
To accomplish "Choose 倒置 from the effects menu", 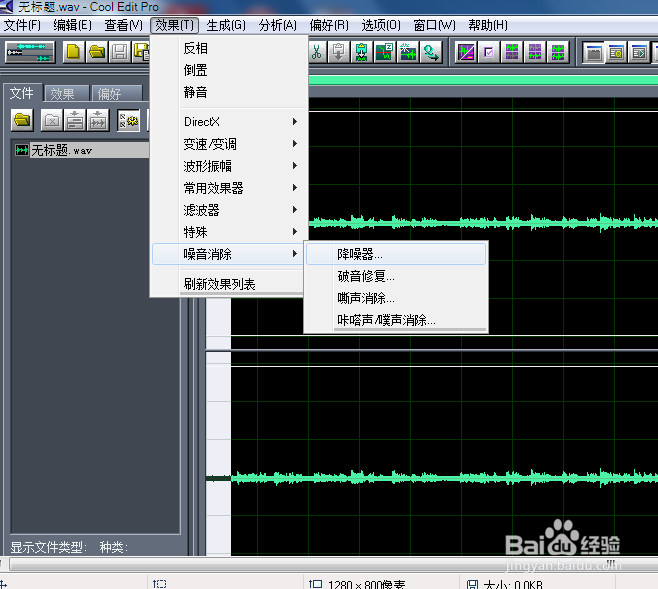I will pos(229,70).
